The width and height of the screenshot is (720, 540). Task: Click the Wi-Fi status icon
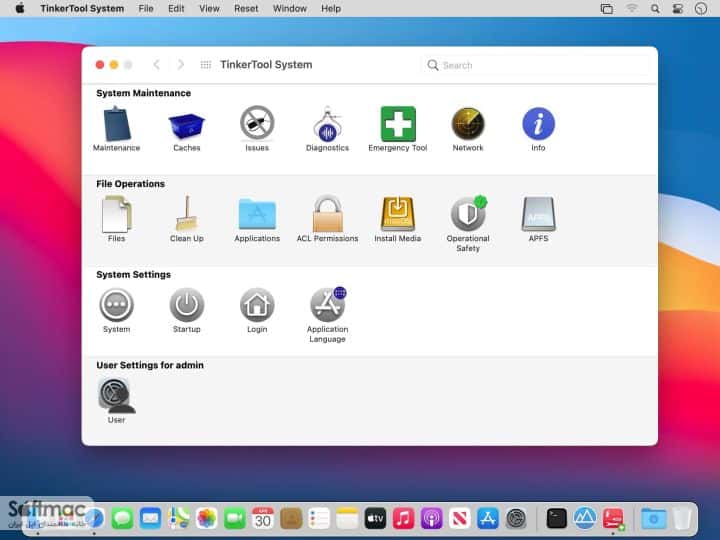[632, 9]
